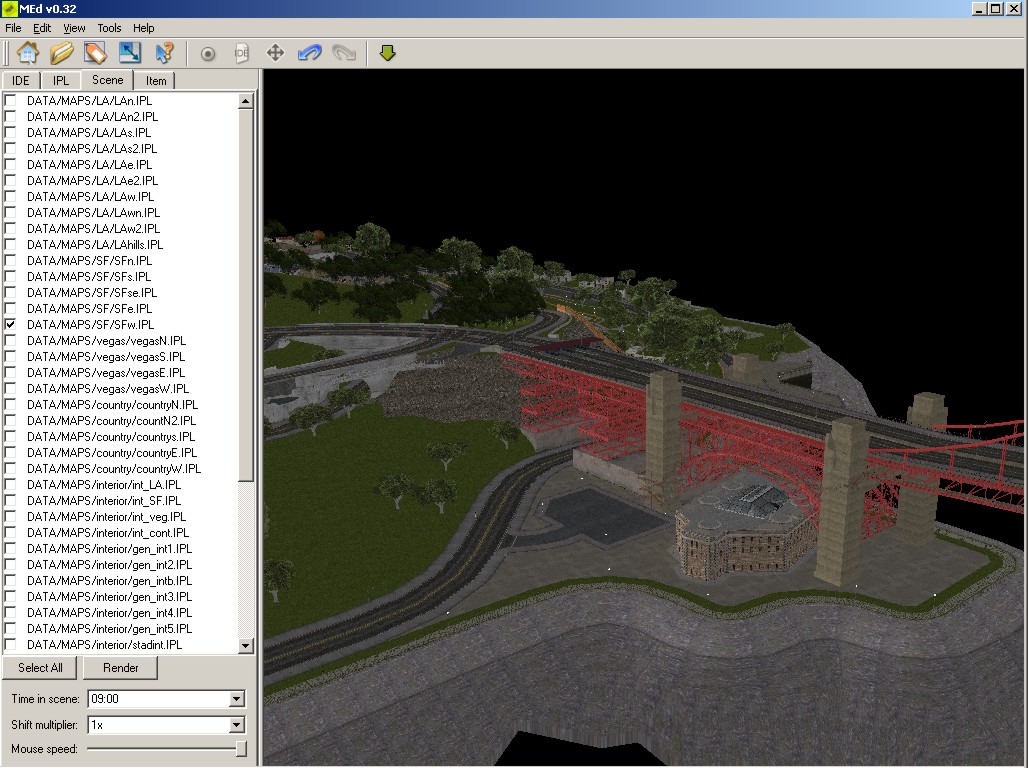The width and height of the screenshot is (1028, 768).
Task: Select DATA/MAPS/country/countrys.IPL text row
Action: (x=111, y=437)
